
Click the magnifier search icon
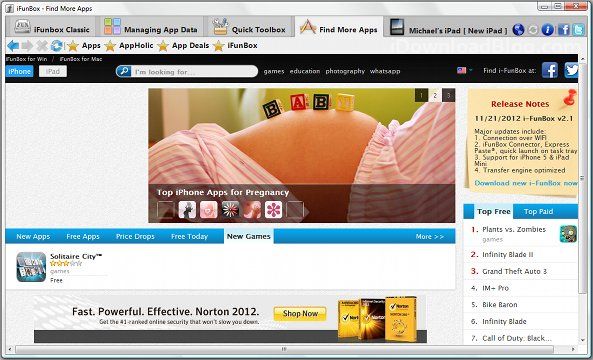[124, 71]
